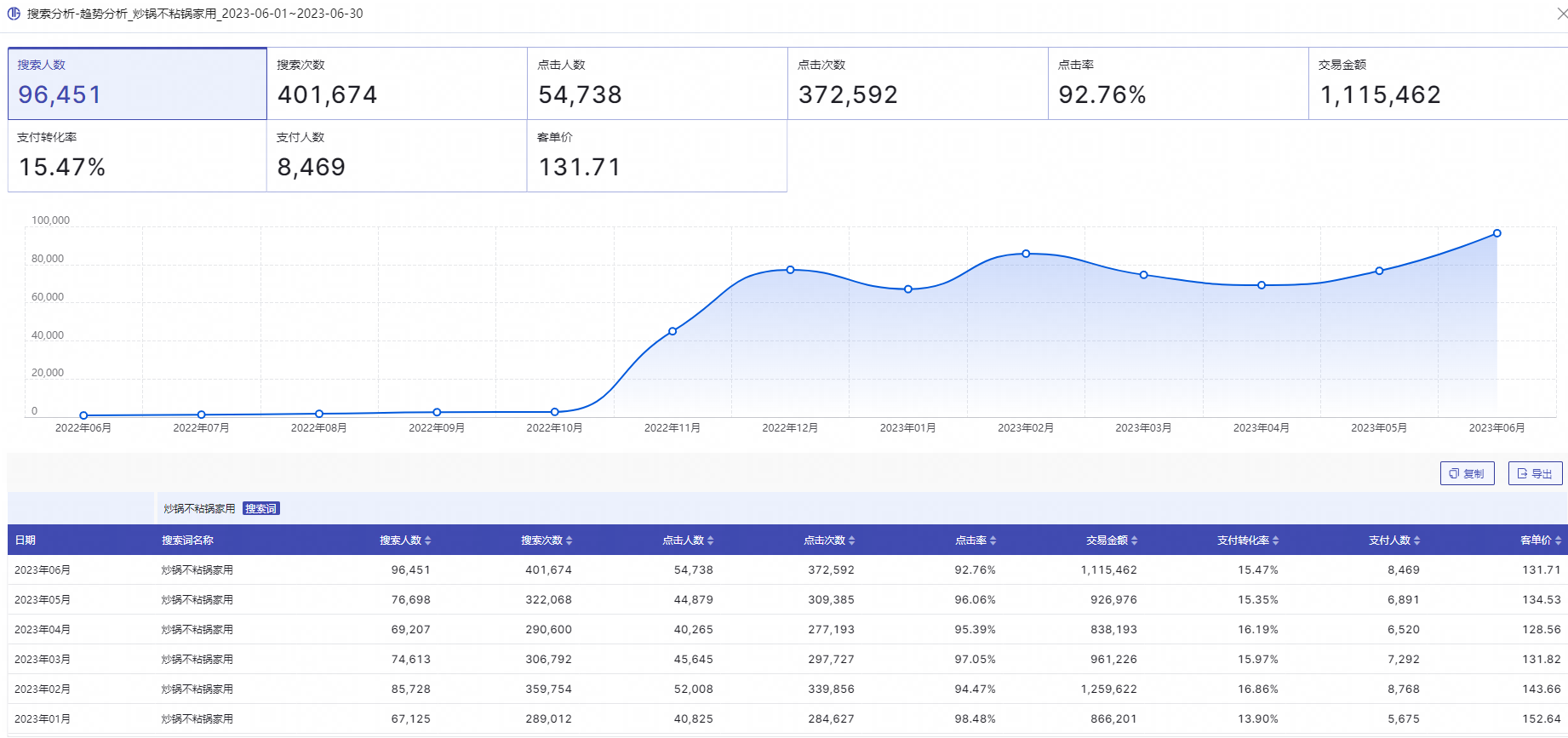The height and width of the screenshot is (738, 1568).
Task: Sort the 支付人数 column via arrows
Action: (1417, 541)
